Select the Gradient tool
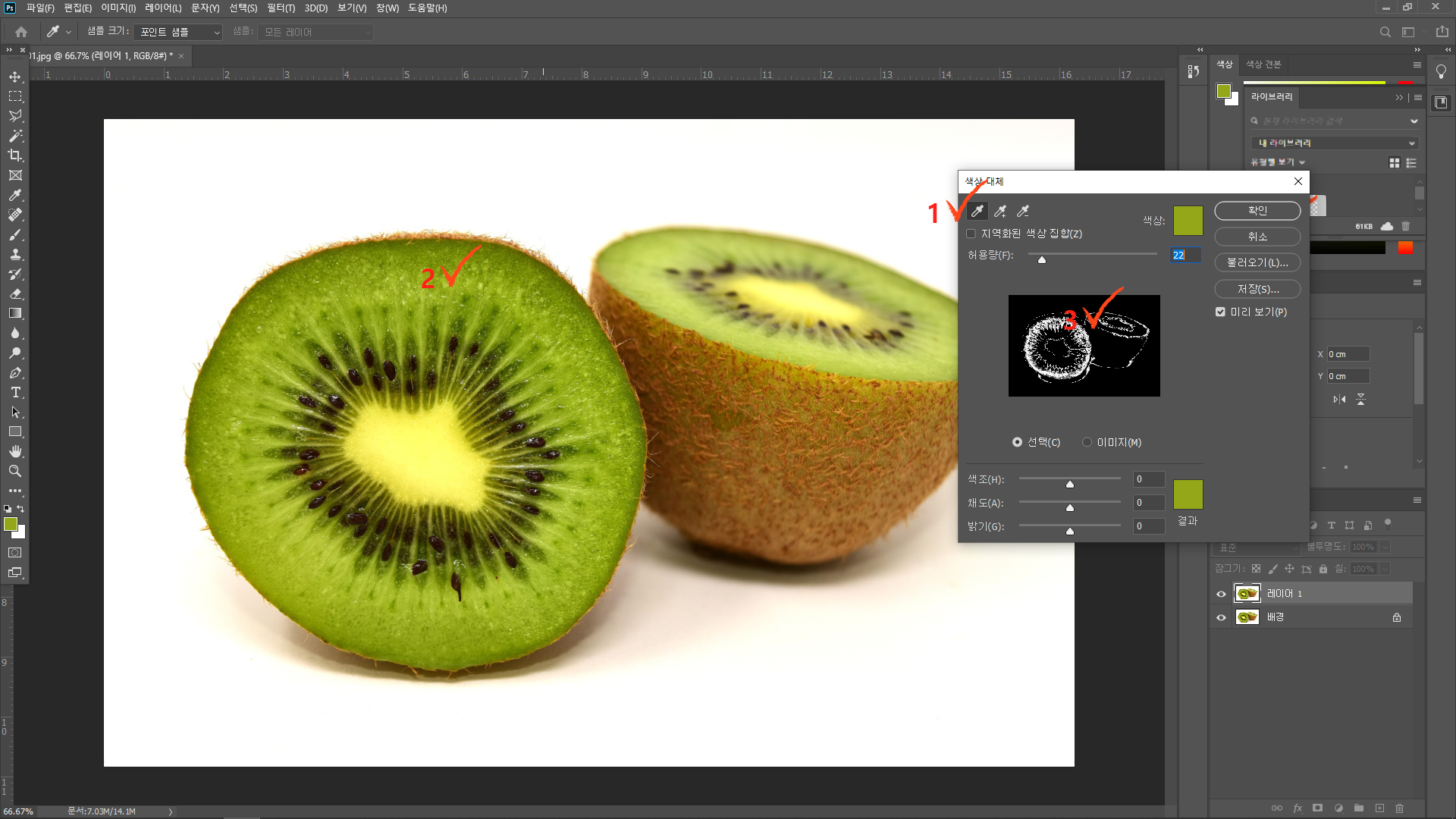 [x=15, y=313]
